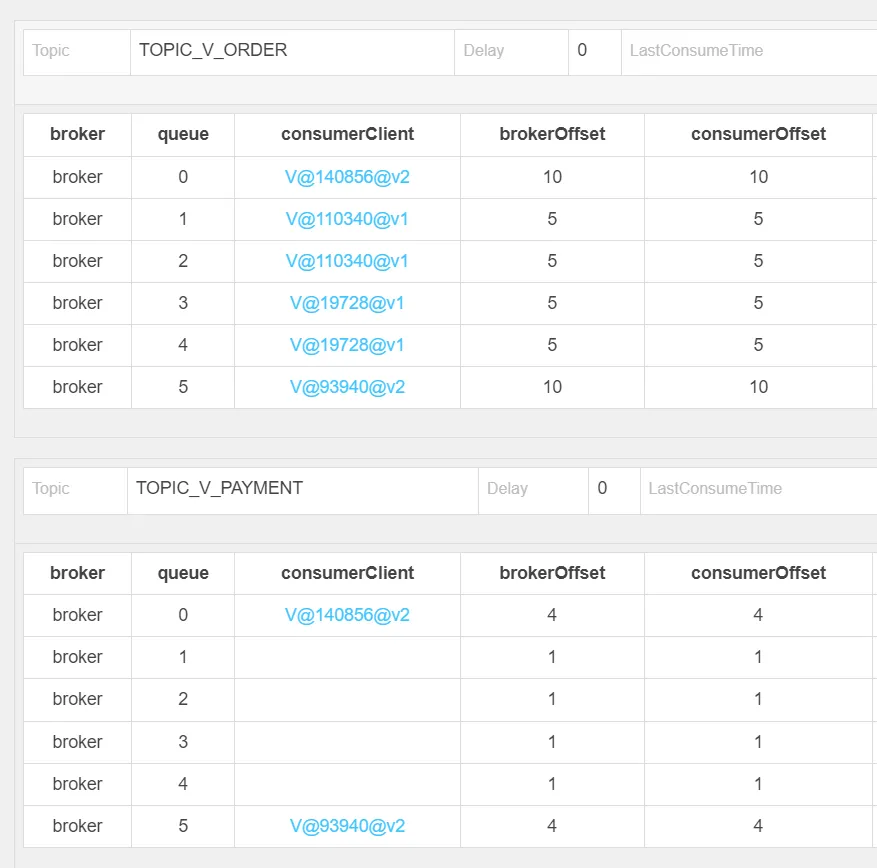Select brokerOffset value 4 for TOPIC_V_PAYMENT queue 5
877x868 pixels.
[552, 826]
